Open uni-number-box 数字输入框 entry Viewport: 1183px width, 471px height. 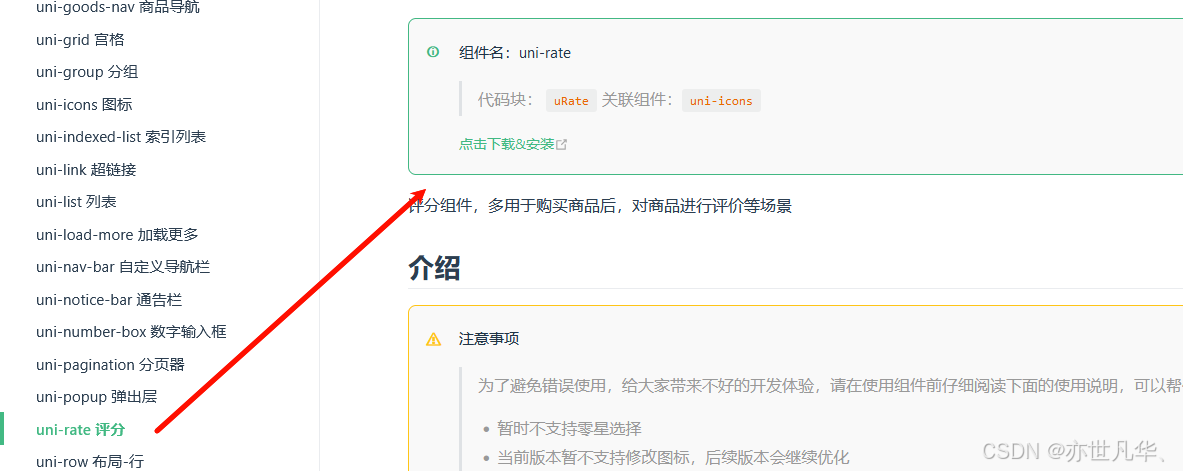pos(131,332)
